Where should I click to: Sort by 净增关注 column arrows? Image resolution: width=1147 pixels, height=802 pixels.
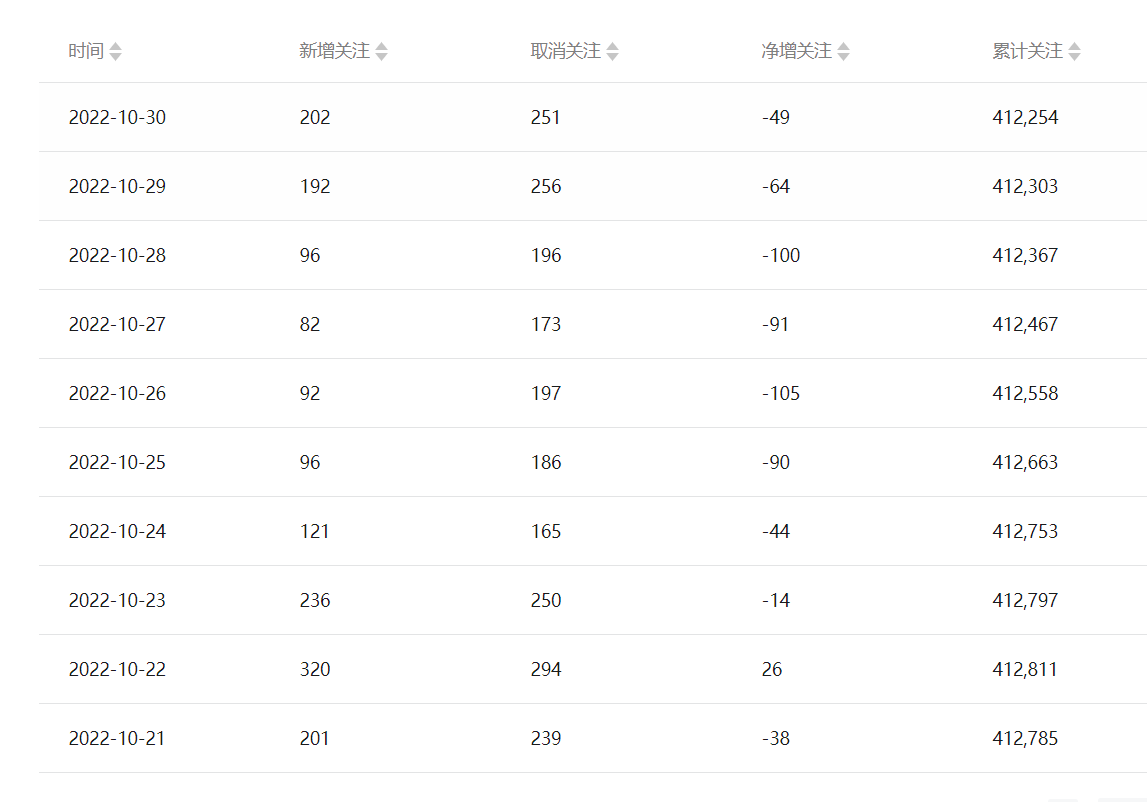point(843,51)
